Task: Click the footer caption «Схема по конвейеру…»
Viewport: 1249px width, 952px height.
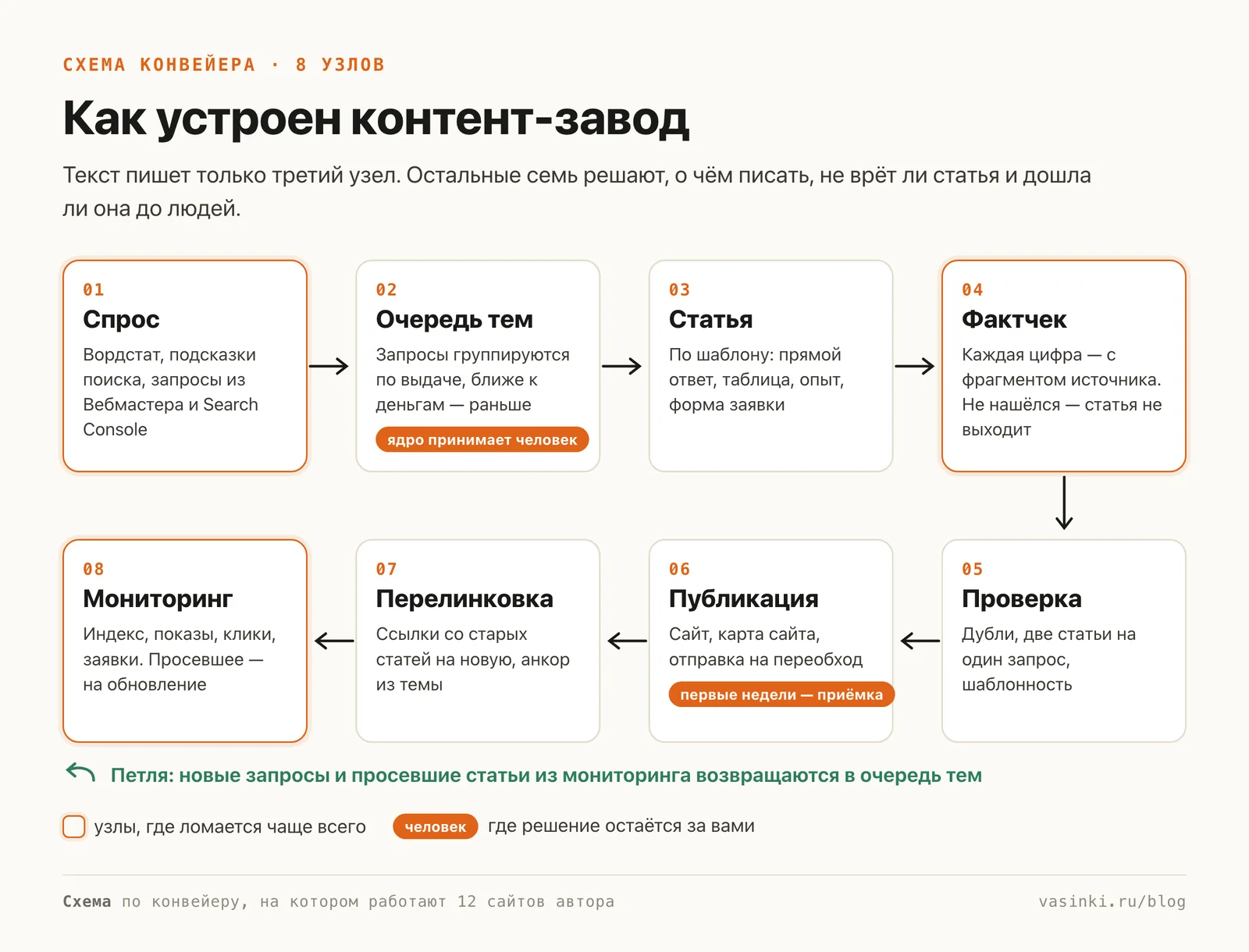Action: pyautogui.click(x=339, y=901)
